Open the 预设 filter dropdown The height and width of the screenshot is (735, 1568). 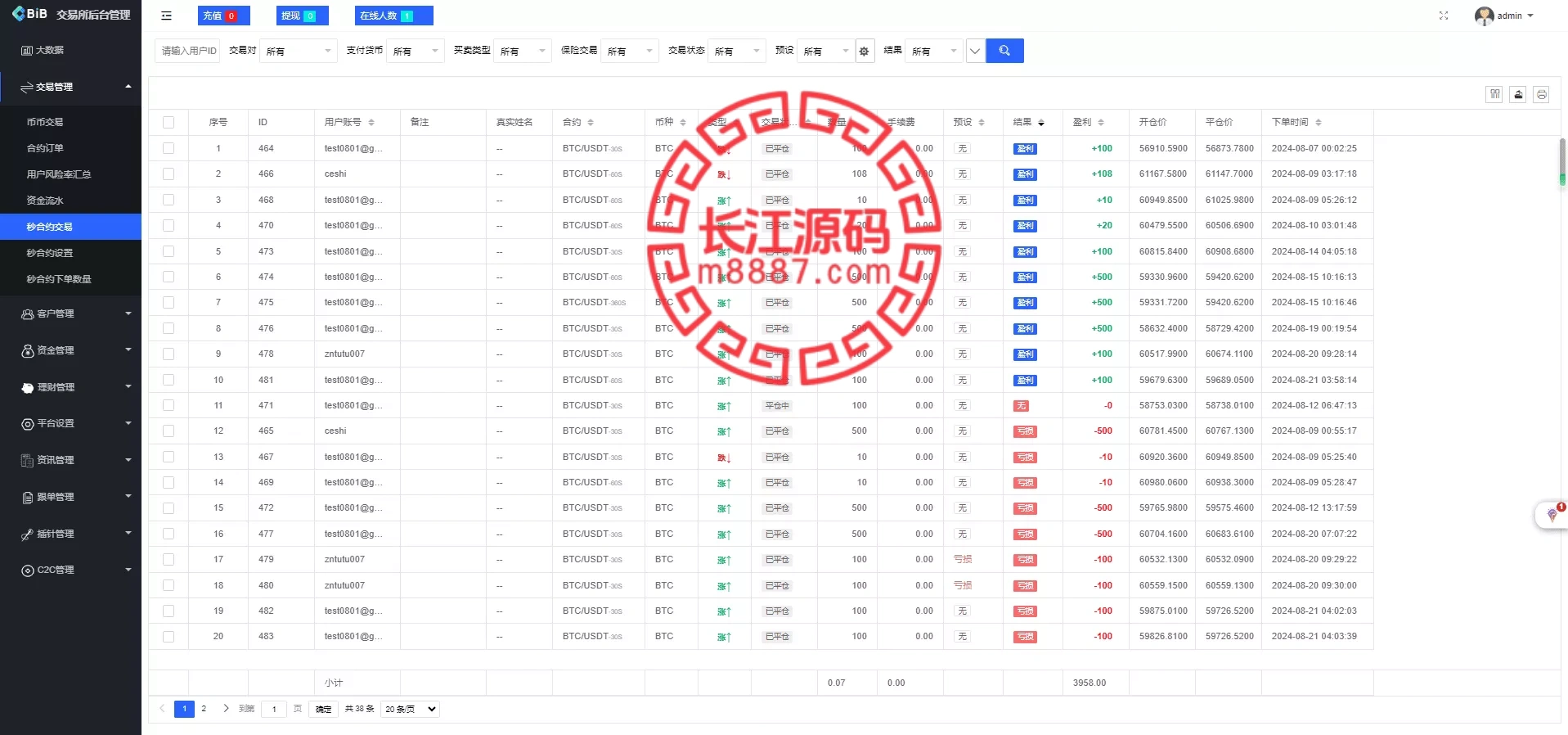tap(826, 51)
